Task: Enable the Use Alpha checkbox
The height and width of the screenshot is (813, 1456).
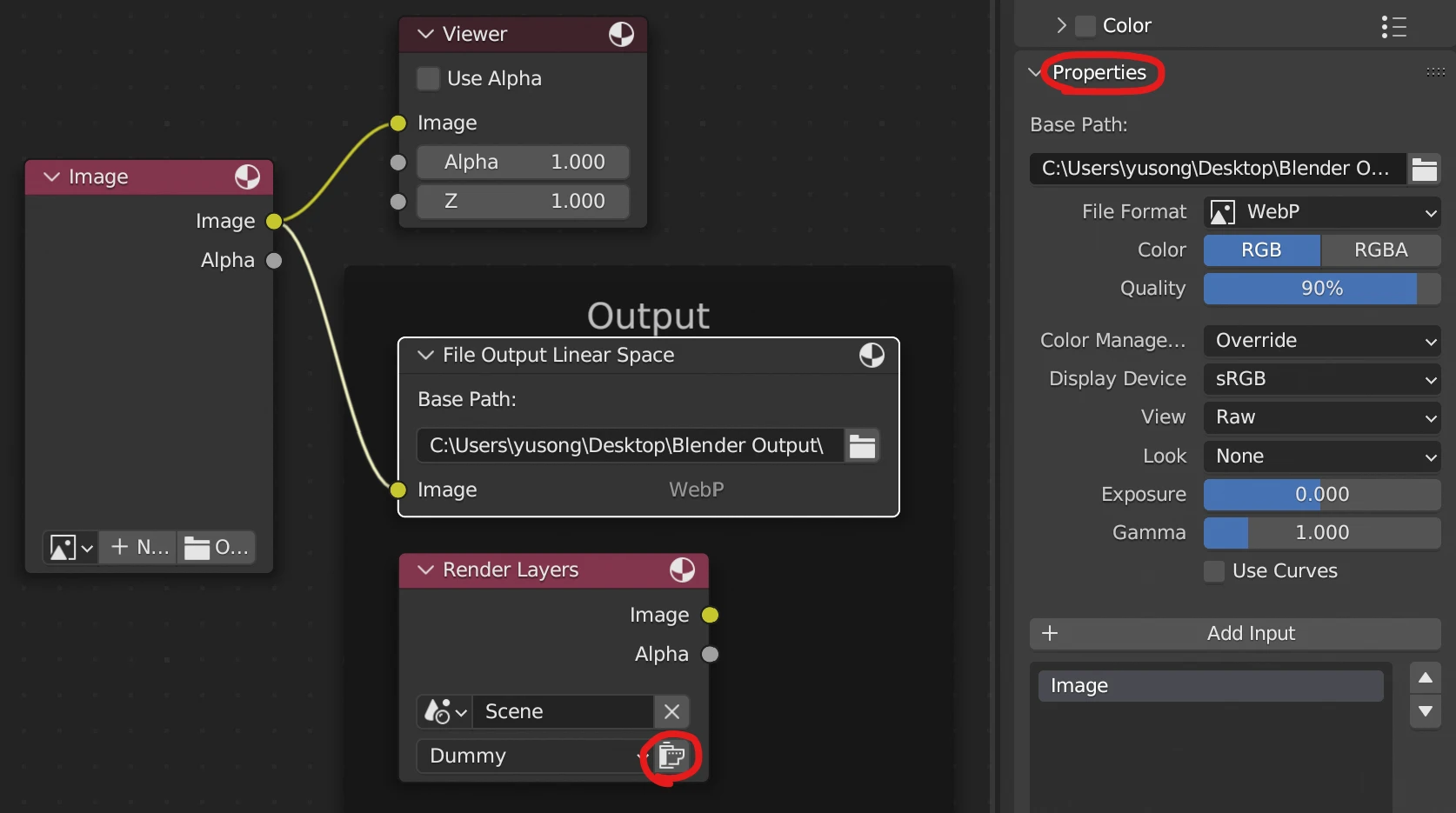Action: [x=428, y=79]
